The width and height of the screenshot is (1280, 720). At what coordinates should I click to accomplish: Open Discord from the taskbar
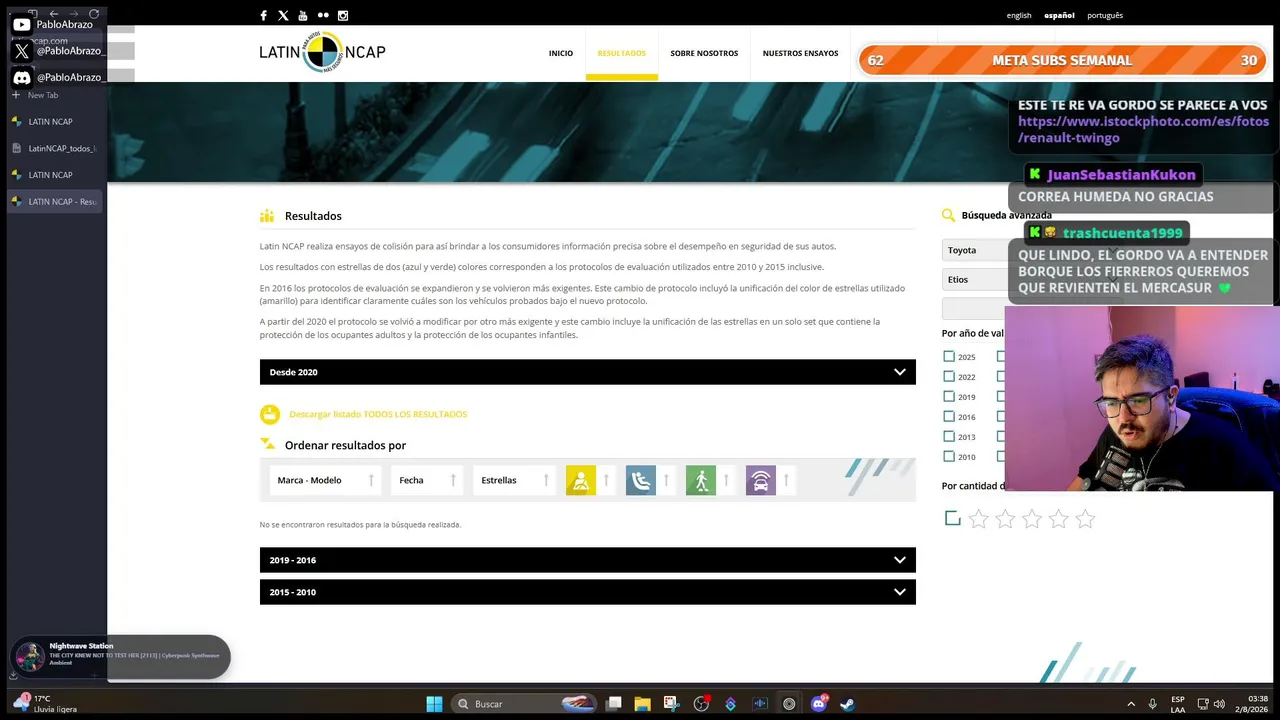pyautogui.click(x=819, y=704)
